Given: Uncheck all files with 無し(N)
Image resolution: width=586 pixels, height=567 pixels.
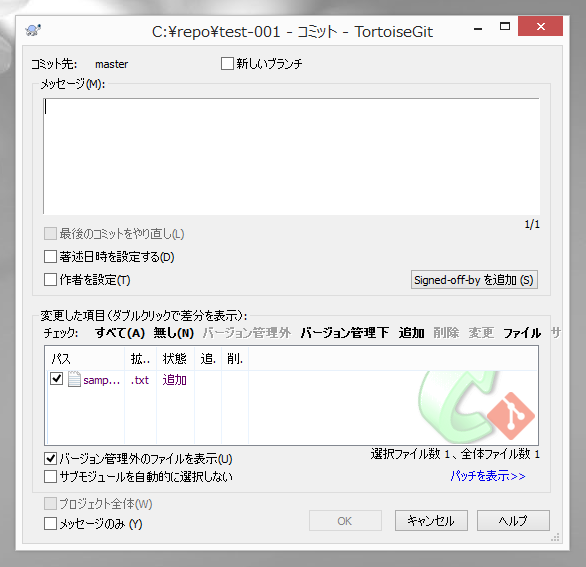Looking at the screenshot, I should tap(174, 333).
